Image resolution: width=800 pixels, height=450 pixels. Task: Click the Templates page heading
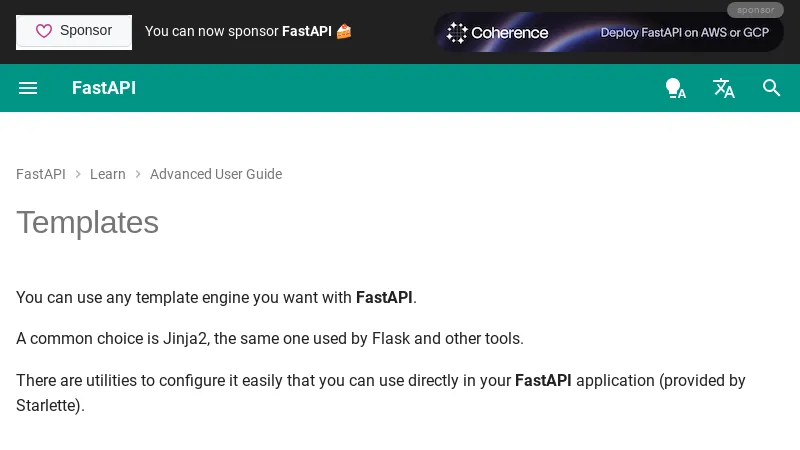click(x=88, y=222)
